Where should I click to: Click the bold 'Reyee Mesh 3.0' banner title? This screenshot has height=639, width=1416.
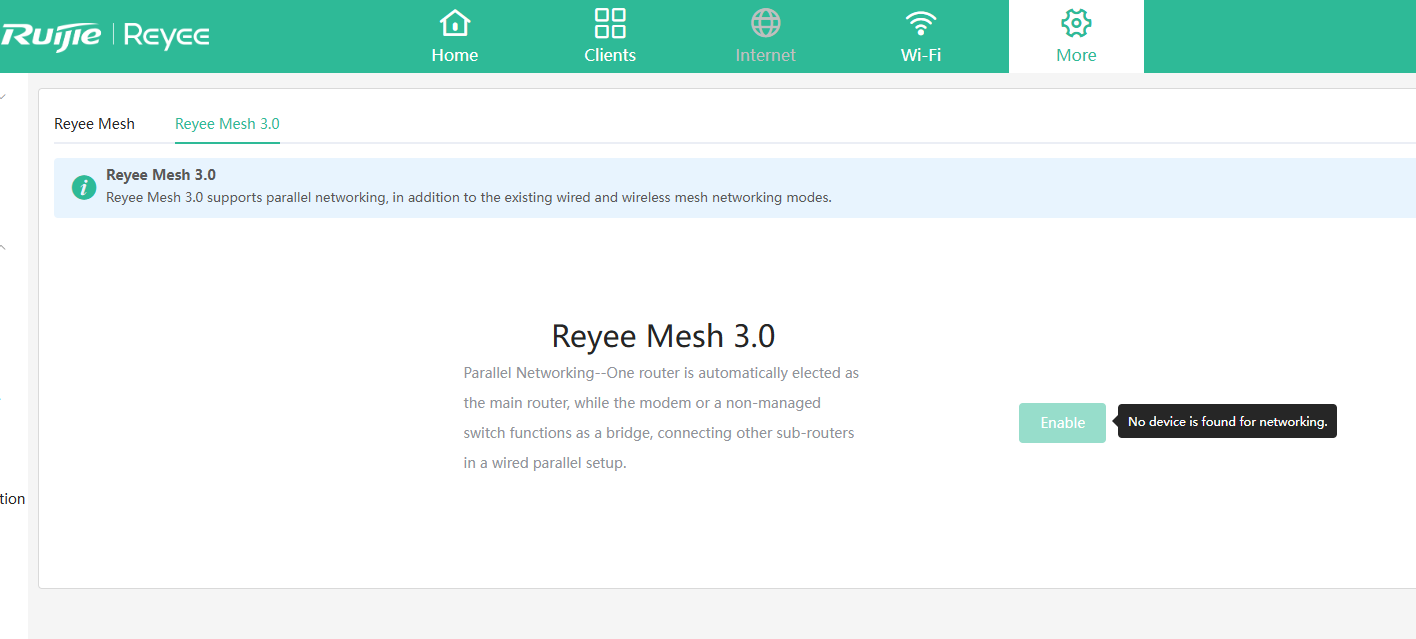click(x=161, y=175)
